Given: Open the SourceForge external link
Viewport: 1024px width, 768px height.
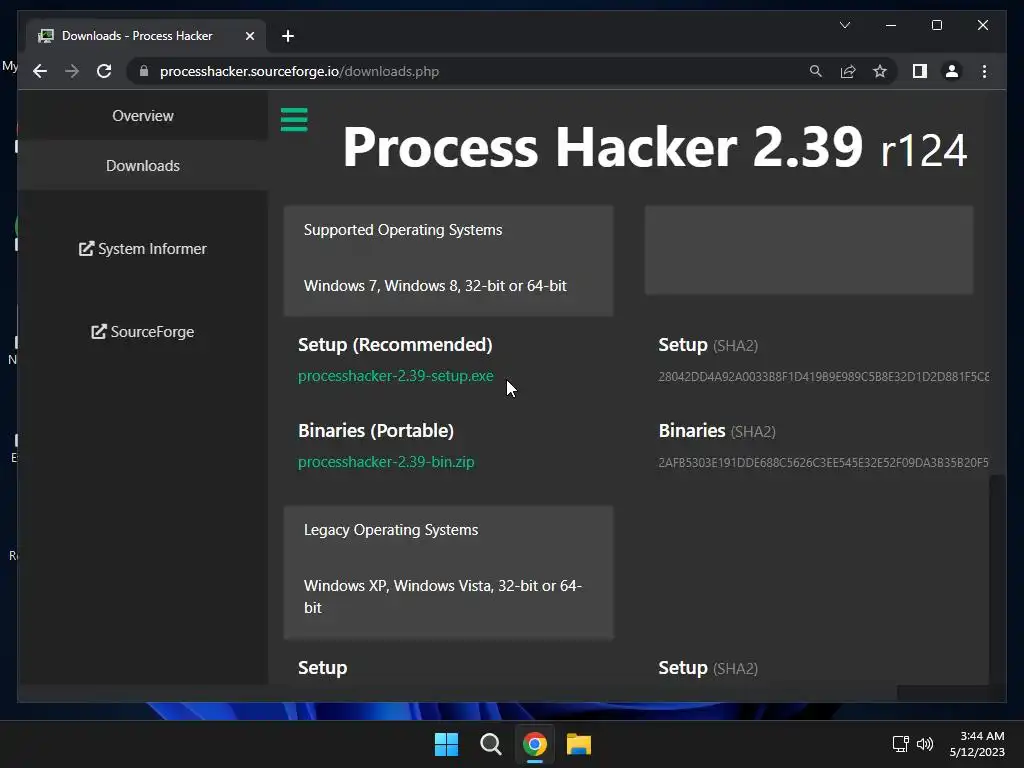Looking at the screenshot, I should point(143,332).
